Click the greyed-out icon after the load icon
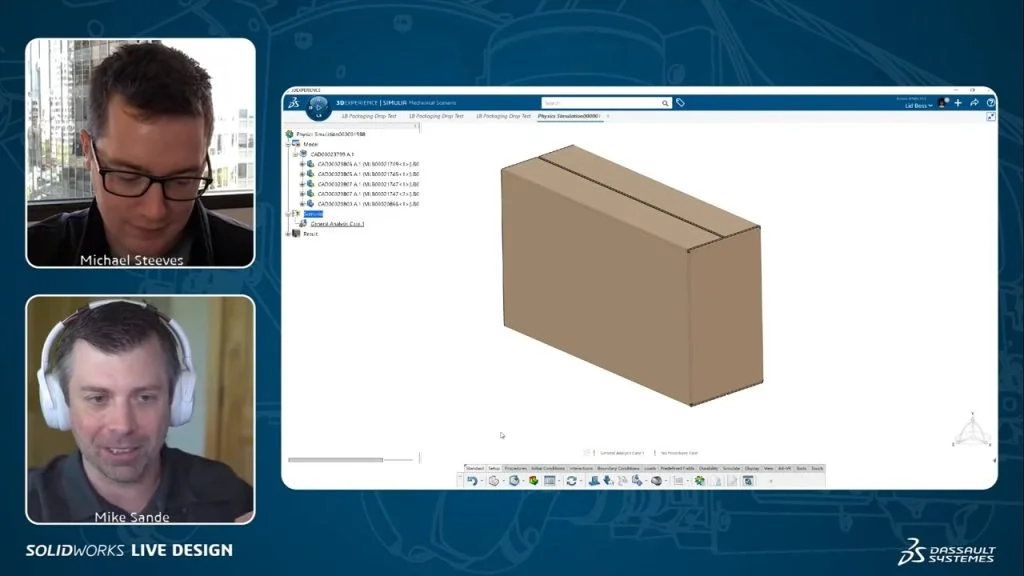This screenshot has height=576, width=1024. click(623, 481)
